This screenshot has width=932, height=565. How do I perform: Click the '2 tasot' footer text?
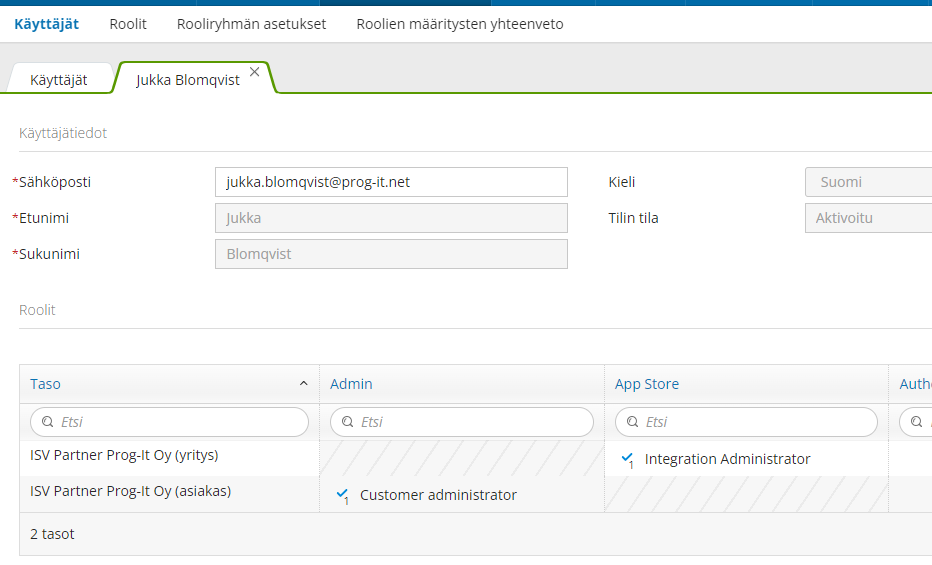[52, 534]
